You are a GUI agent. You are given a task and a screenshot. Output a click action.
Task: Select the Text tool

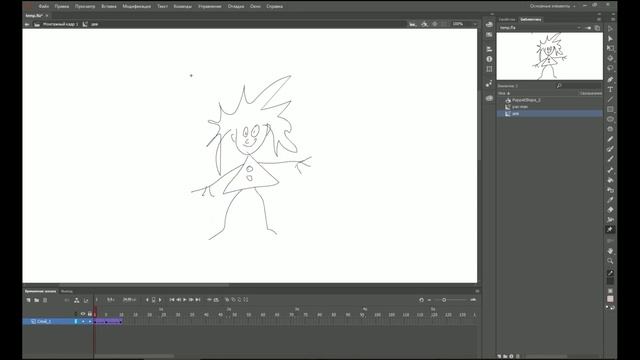610,89
